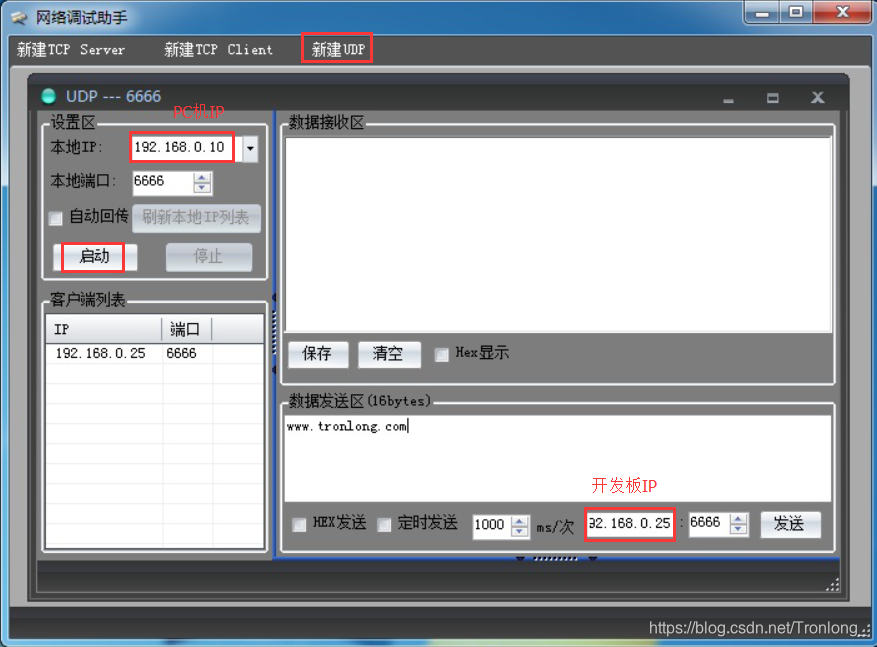Image resolution: width=877 pixels, height=647 pixels.
Task: Click the 清空 button
Action: [388, 354]
